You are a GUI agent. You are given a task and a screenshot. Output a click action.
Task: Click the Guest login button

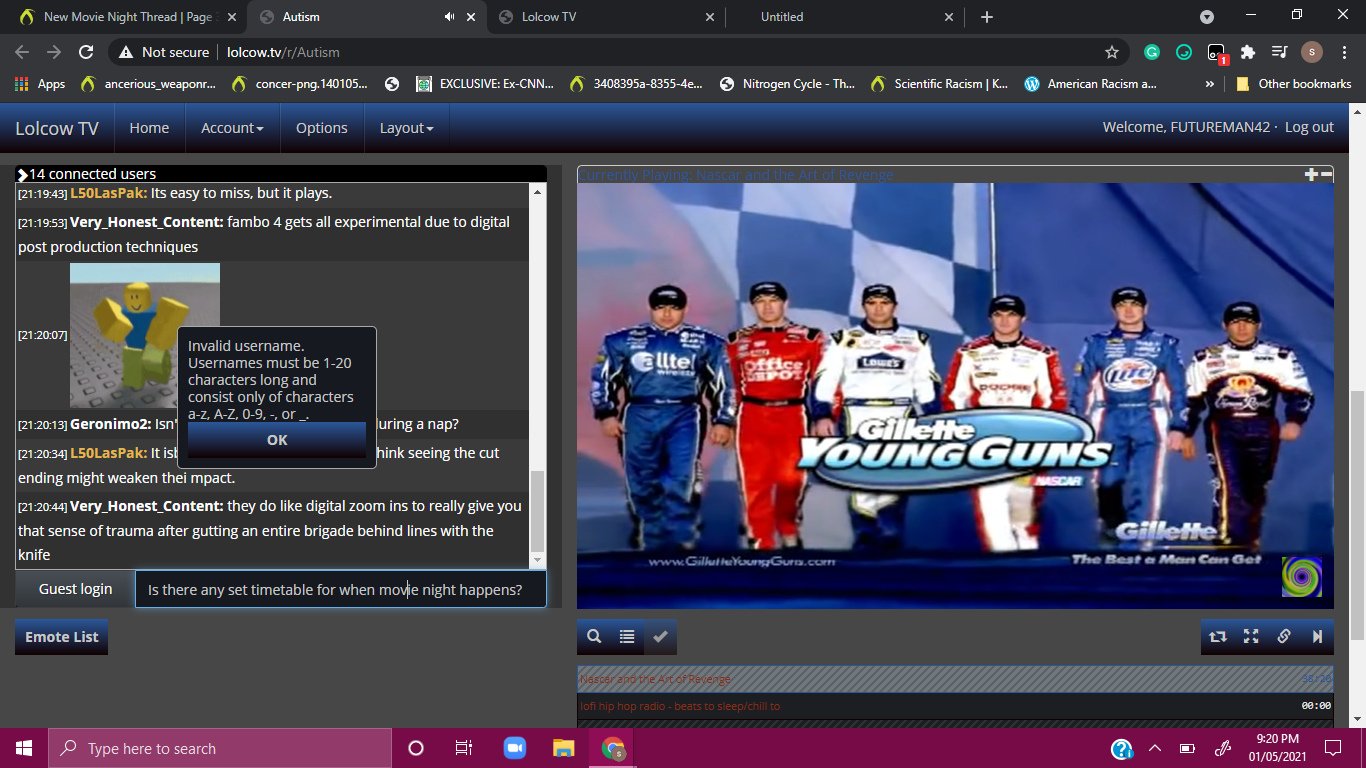coord(75,589)
